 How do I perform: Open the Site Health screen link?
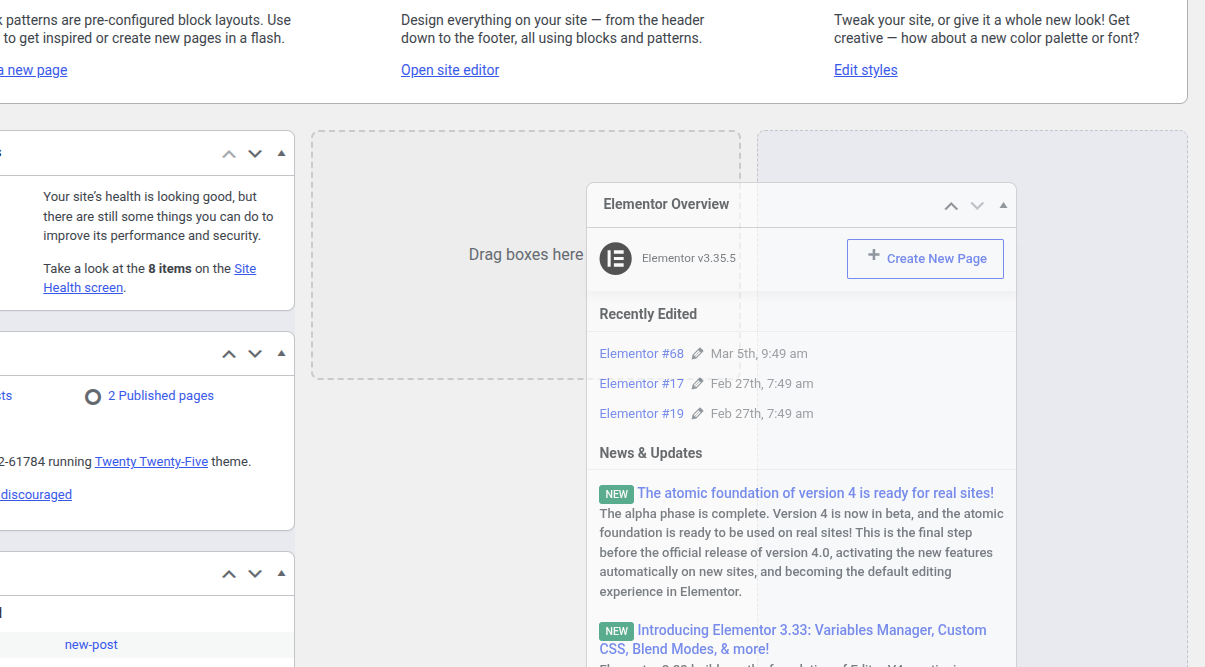tap(150, 278)
